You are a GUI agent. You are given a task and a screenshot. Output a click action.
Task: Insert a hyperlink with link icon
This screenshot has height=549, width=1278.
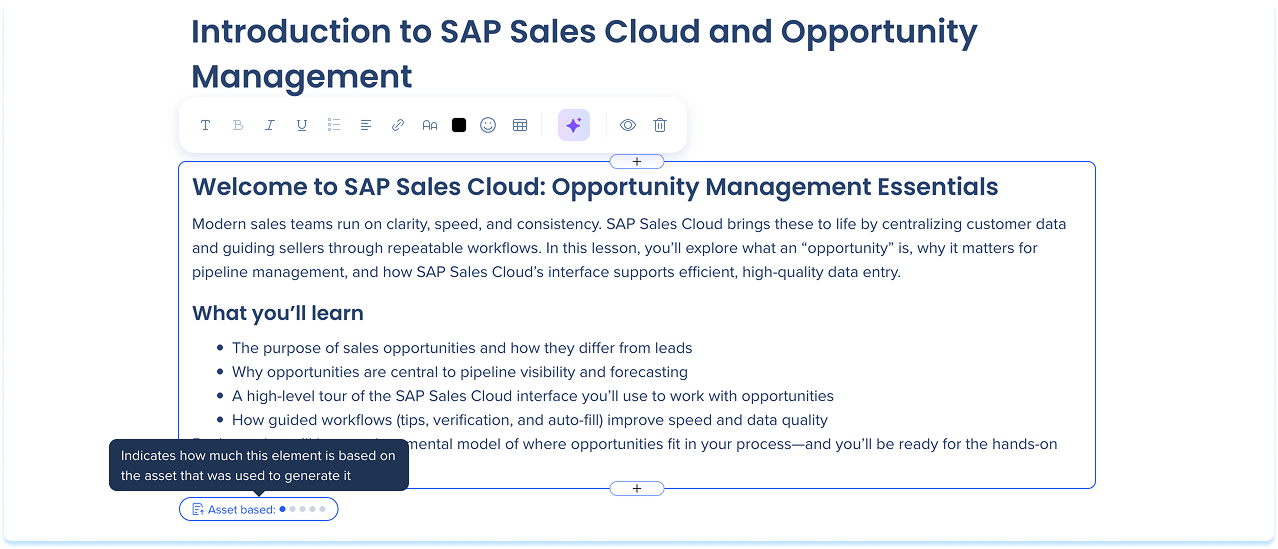tap(398, 125)
